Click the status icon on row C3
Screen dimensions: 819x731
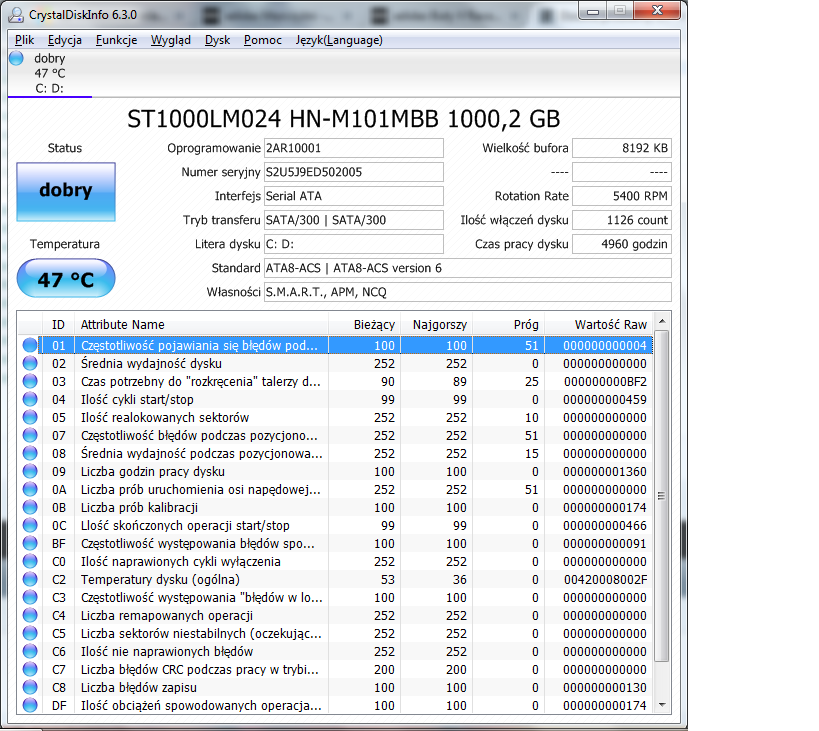(x=30, y=597)
